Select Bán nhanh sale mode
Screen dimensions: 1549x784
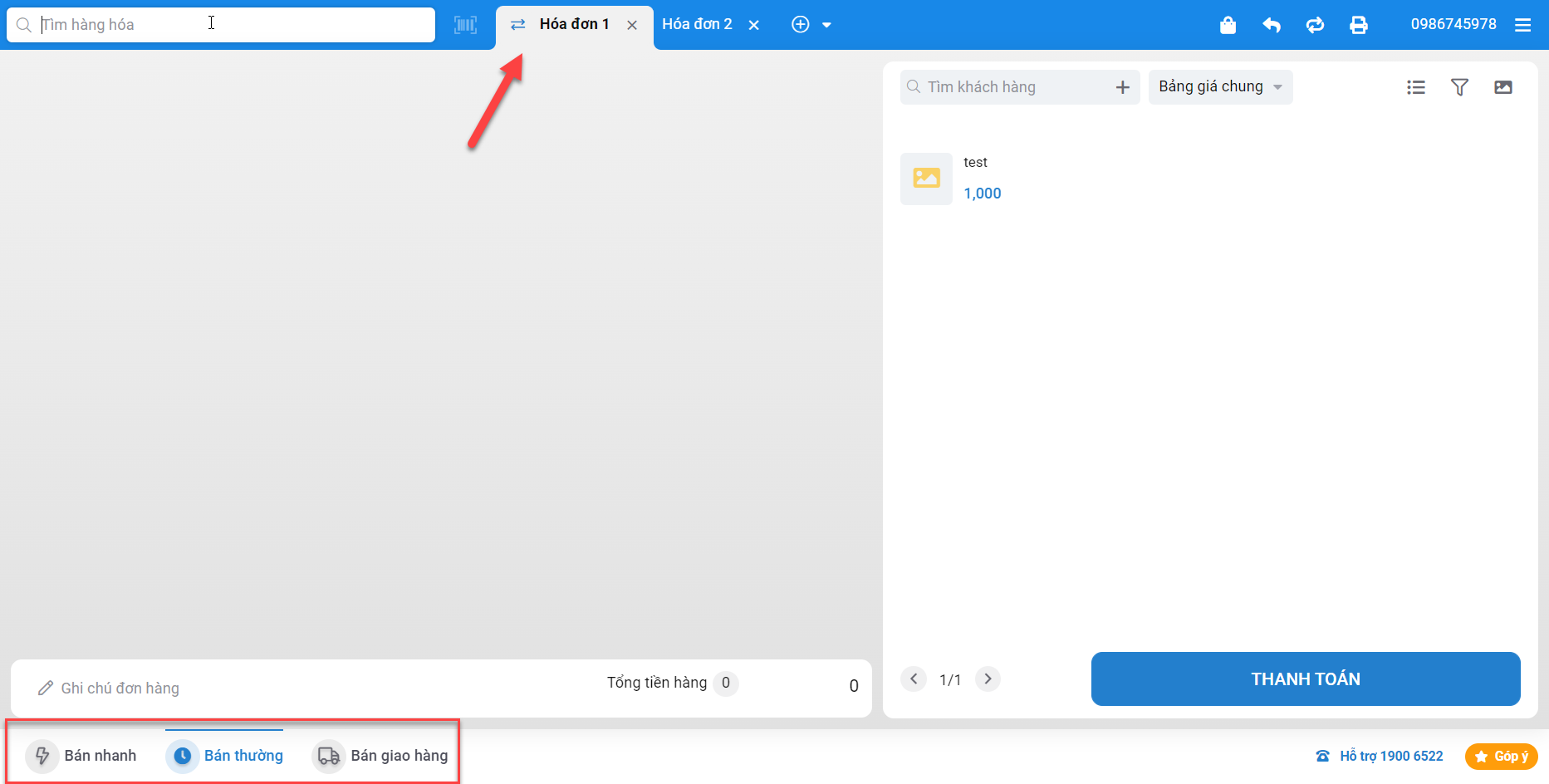click(81, 756)
